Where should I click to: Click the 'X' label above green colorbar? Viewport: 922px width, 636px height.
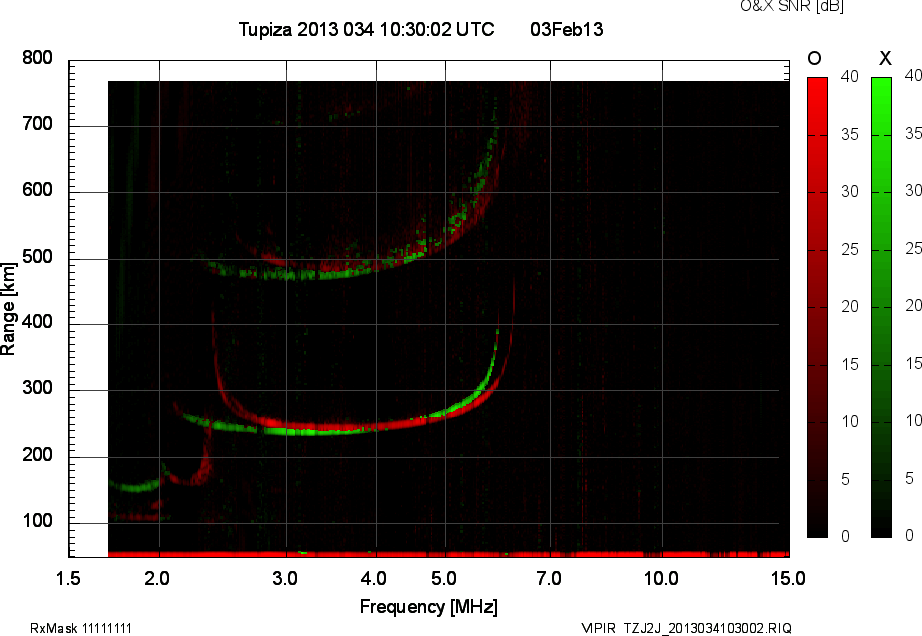(x=883, y=58)
